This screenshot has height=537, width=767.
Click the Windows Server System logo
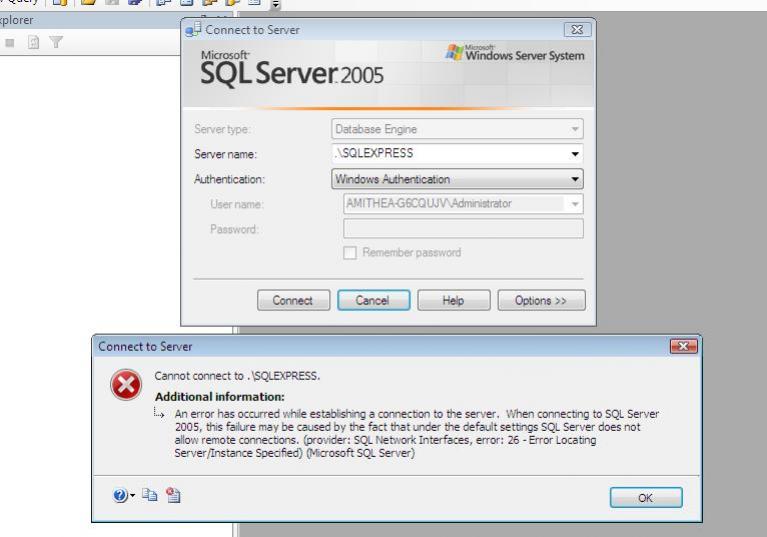[x=515, y=52]
